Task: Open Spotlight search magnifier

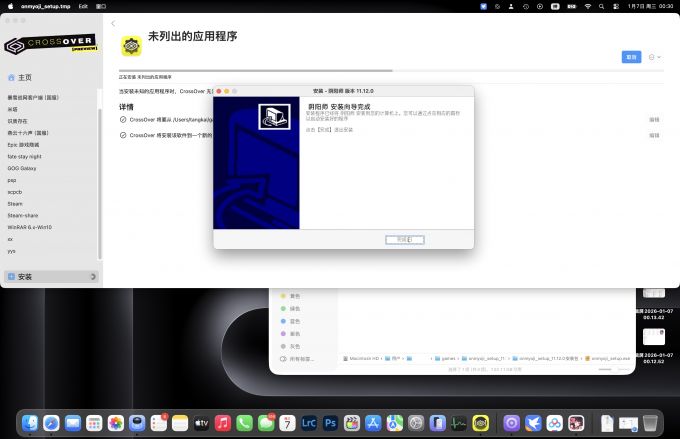Action: click(x=602, y=7)
